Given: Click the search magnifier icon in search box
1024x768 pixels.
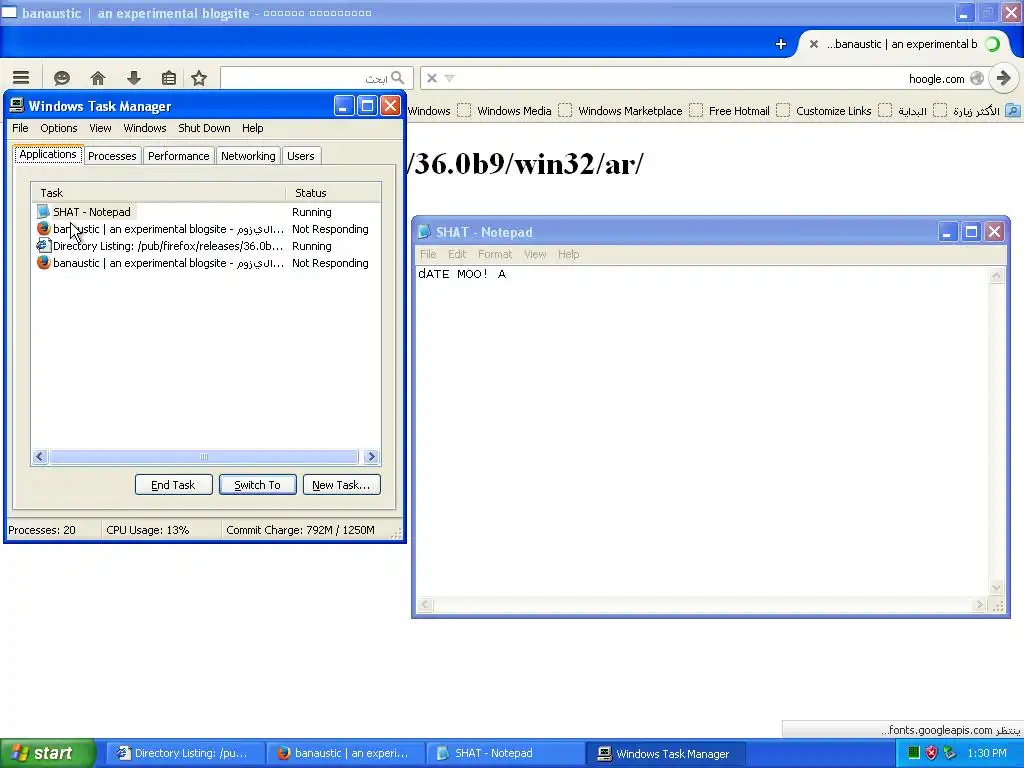Looking at the screenshot, I should [398, 78].
